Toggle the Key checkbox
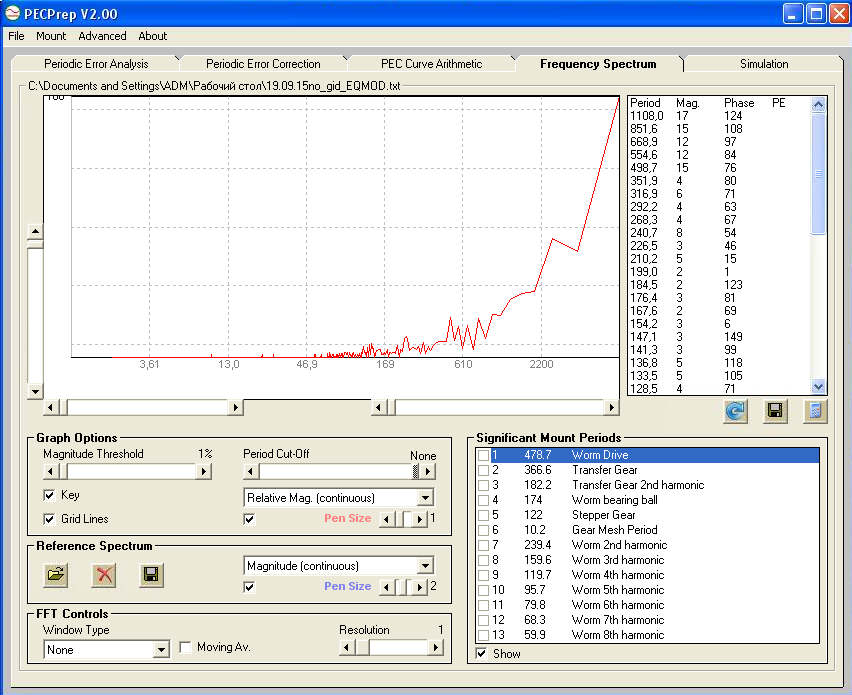This screenshot has height=695, width=852. (x=49, y=495)
